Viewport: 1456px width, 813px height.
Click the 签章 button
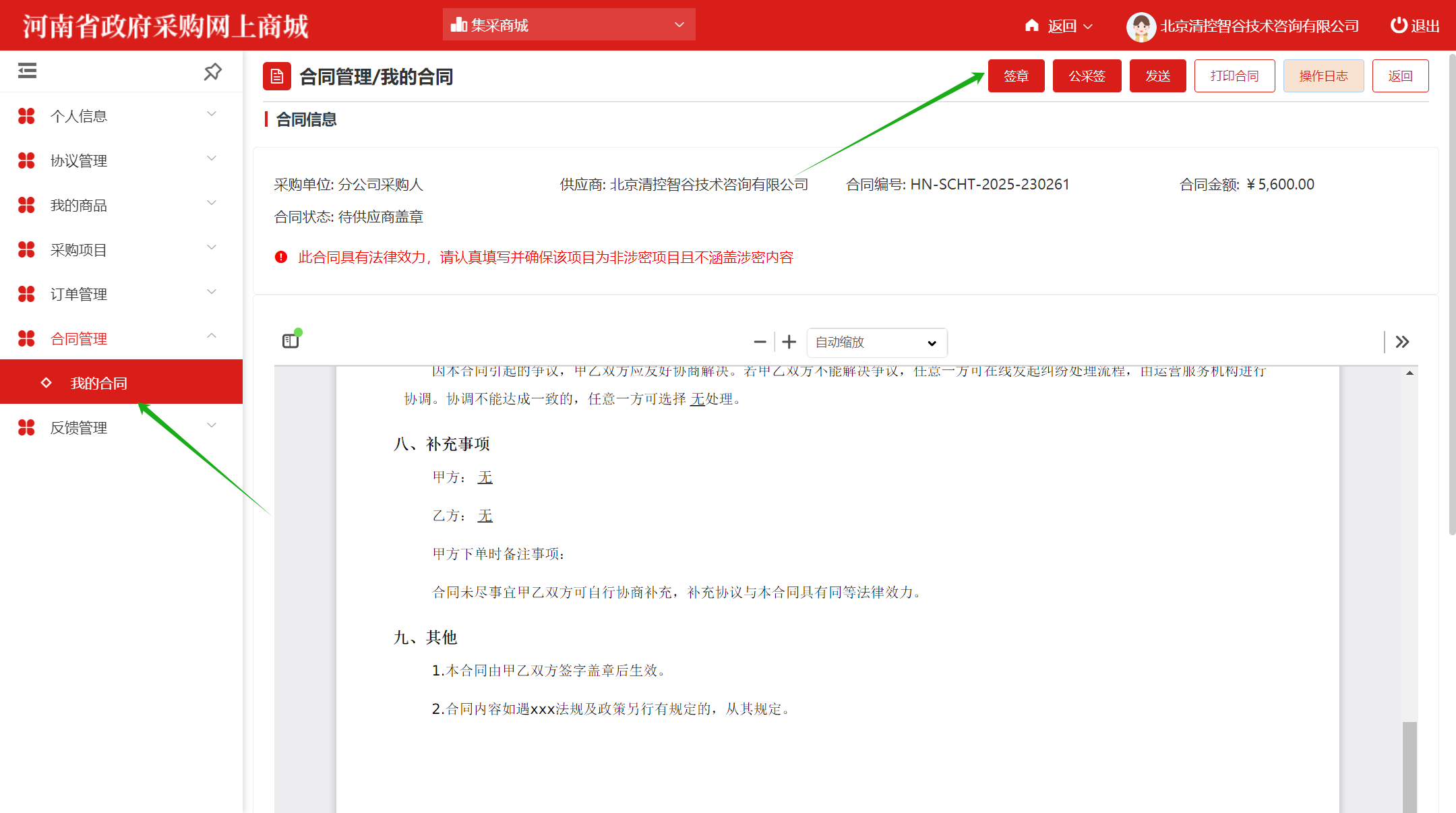tap(1016, 76)
